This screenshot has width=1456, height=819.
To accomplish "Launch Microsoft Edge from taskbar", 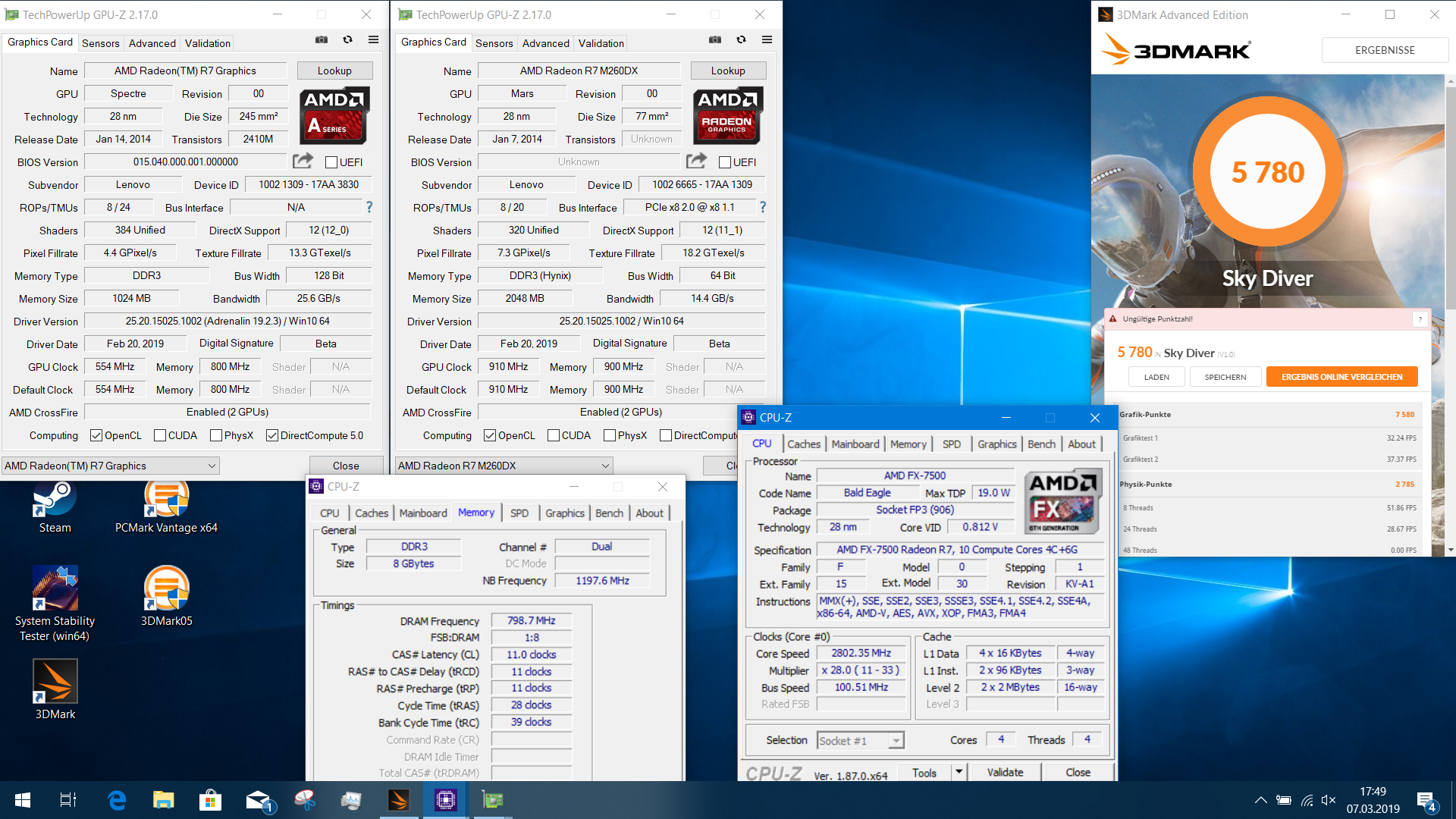I will (116, 800).
